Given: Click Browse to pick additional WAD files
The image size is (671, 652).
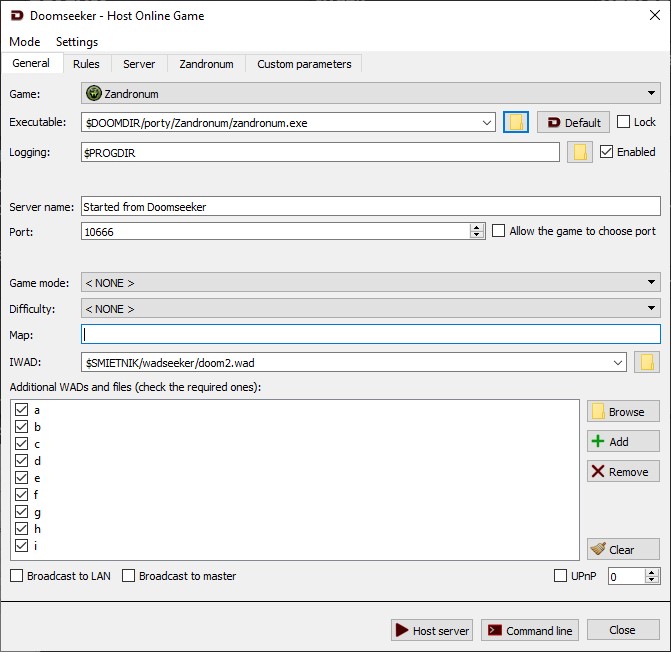Looking at the screenshot, I should pos(622,411).
